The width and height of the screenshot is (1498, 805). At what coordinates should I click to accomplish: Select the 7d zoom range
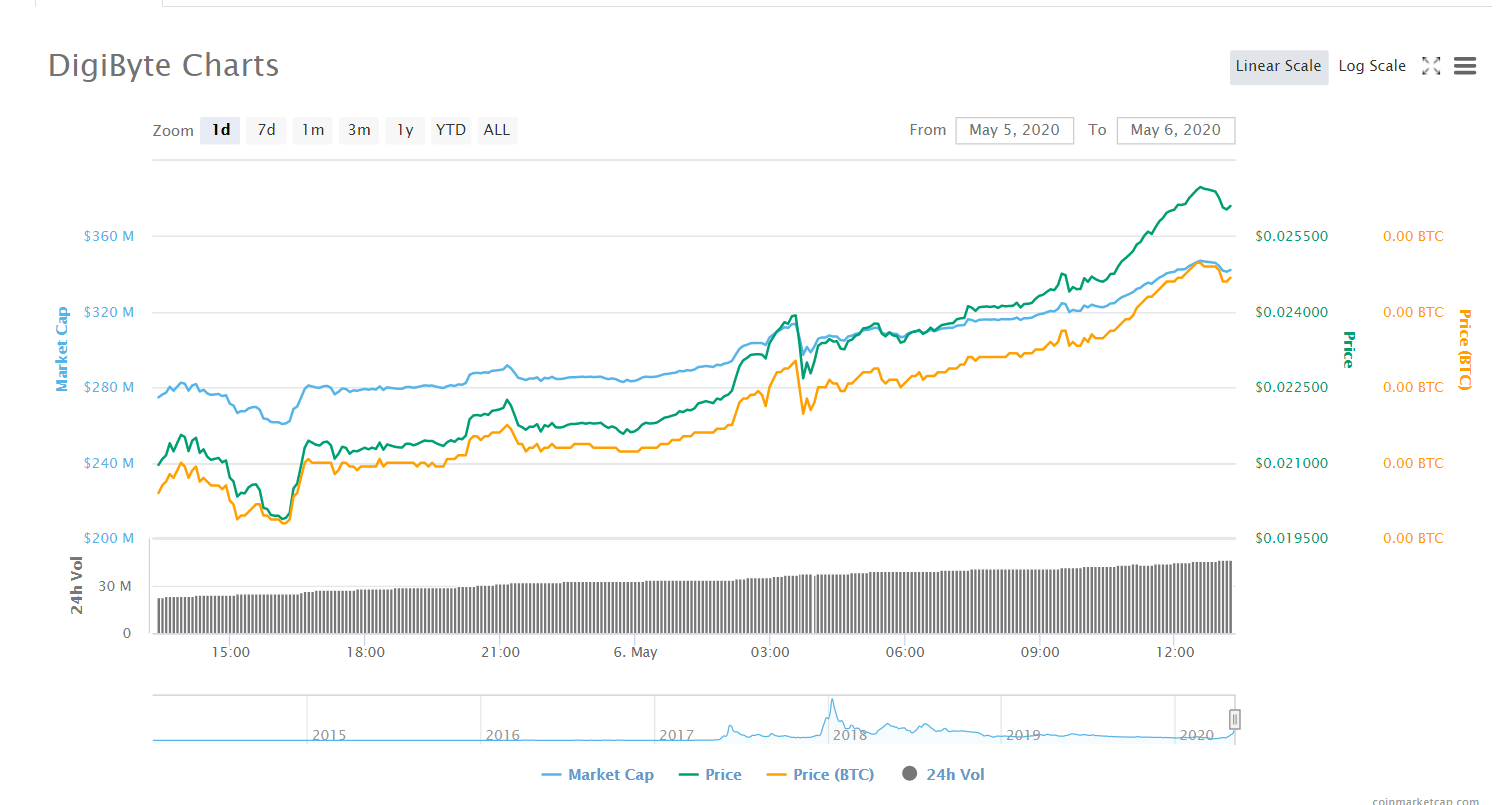(x=266, y=130)
